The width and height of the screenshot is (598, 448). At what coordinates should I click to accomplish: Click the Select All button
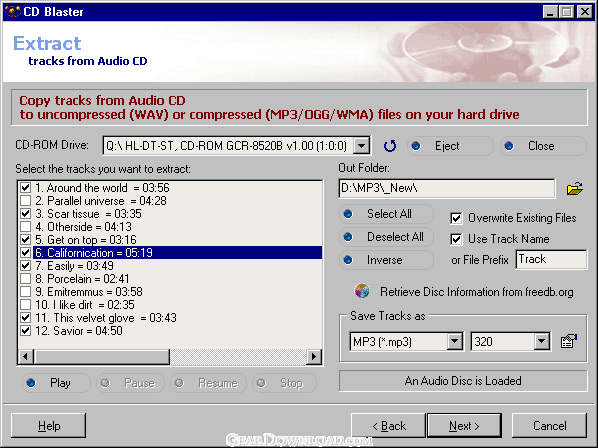coord(386,214)
